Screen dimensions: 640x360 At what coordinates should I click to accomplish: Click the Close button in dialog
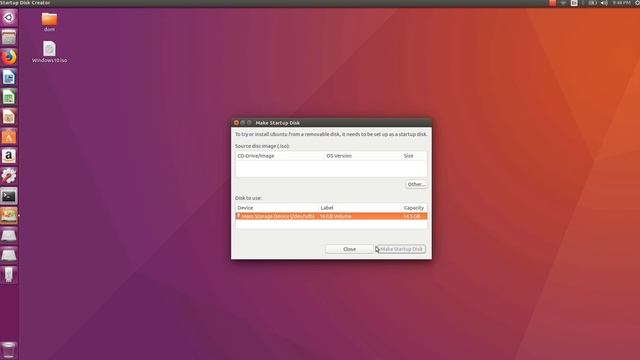(349, 249)
